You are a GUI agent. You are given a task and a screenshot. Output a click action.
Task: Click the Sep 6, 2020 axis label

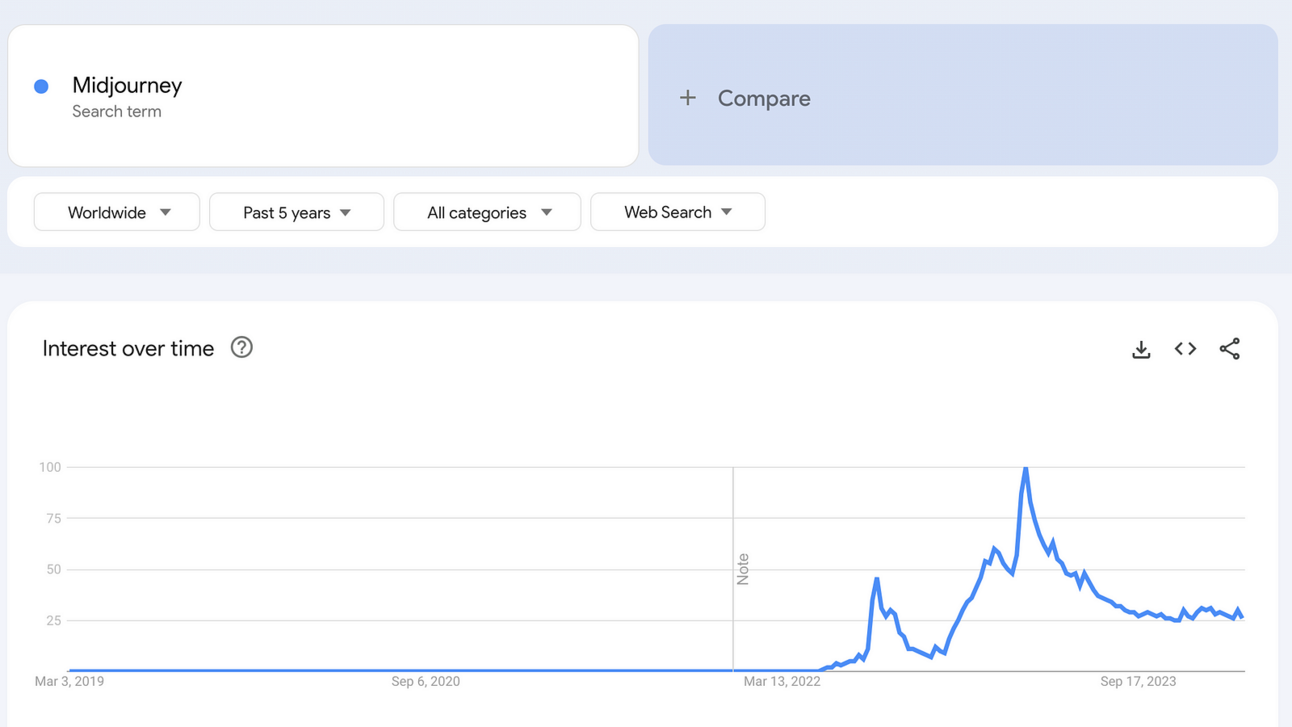(x=426, y=681)
